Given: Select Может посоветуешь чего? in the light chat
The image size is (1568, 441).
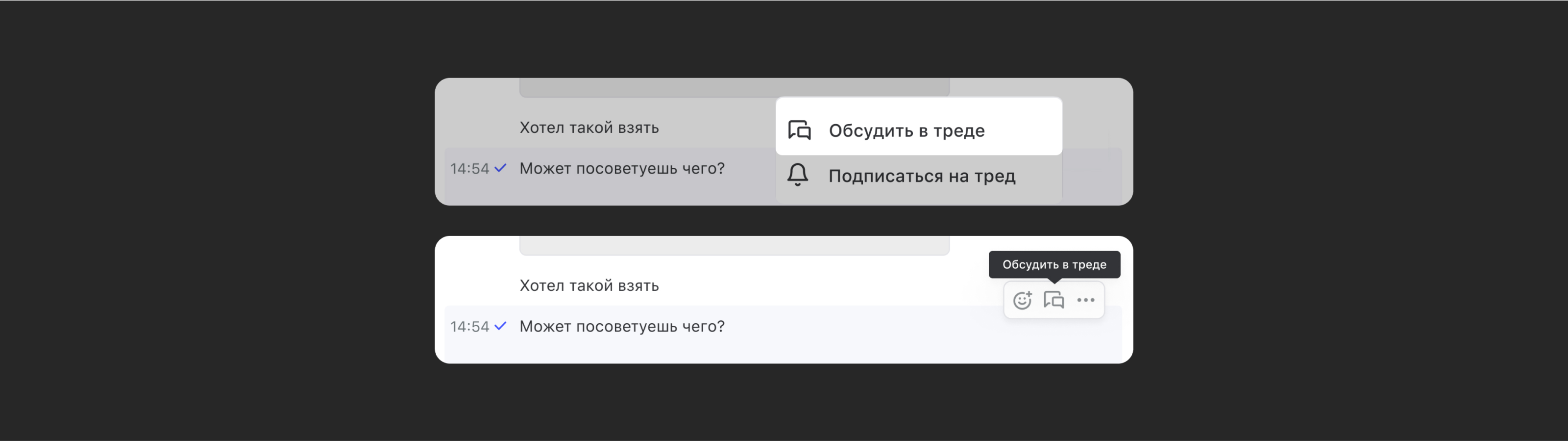Looking at the screenshot, I should [621, 327].
